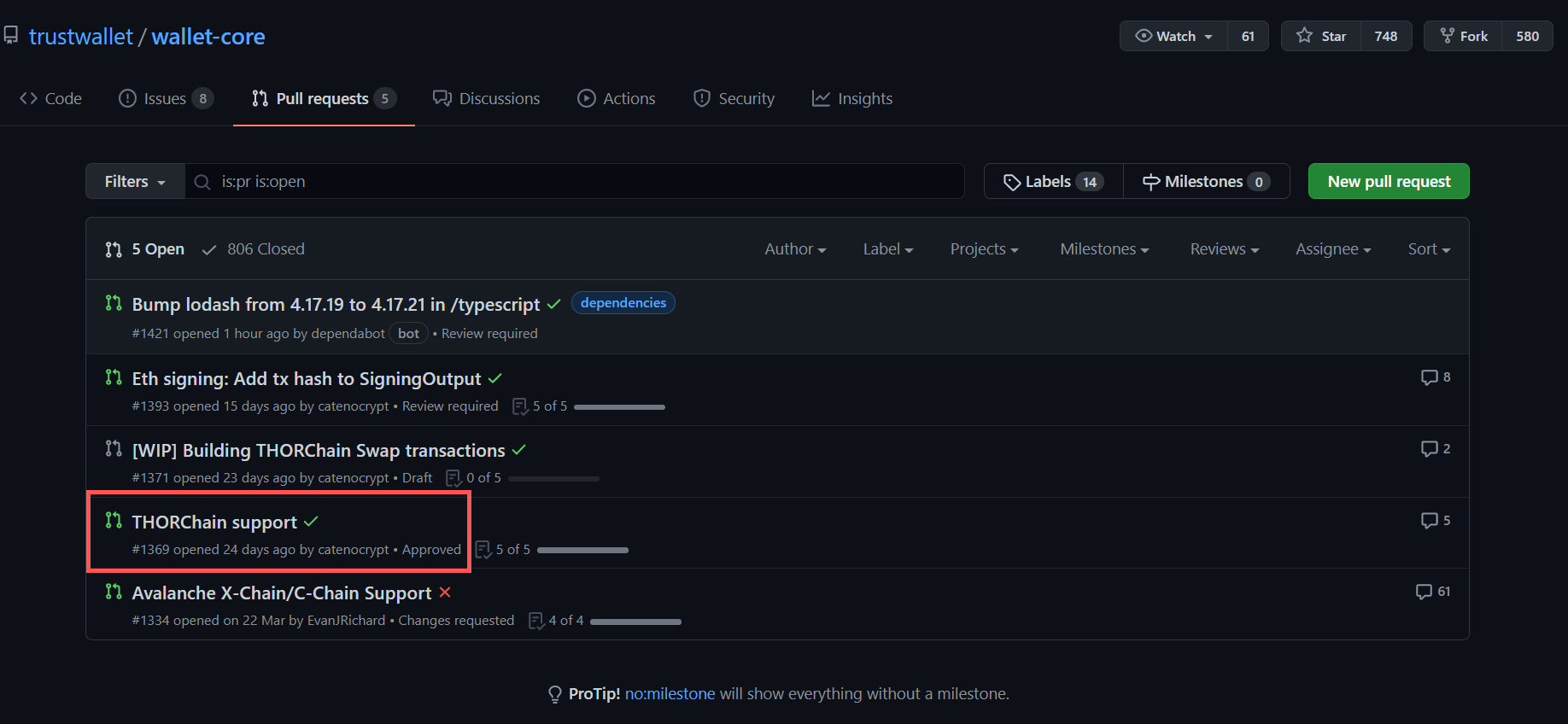Focus the is:pr is:open search field
Image resolution: width=1568 pixels, height=724 pixels.
tap(575, 181)
